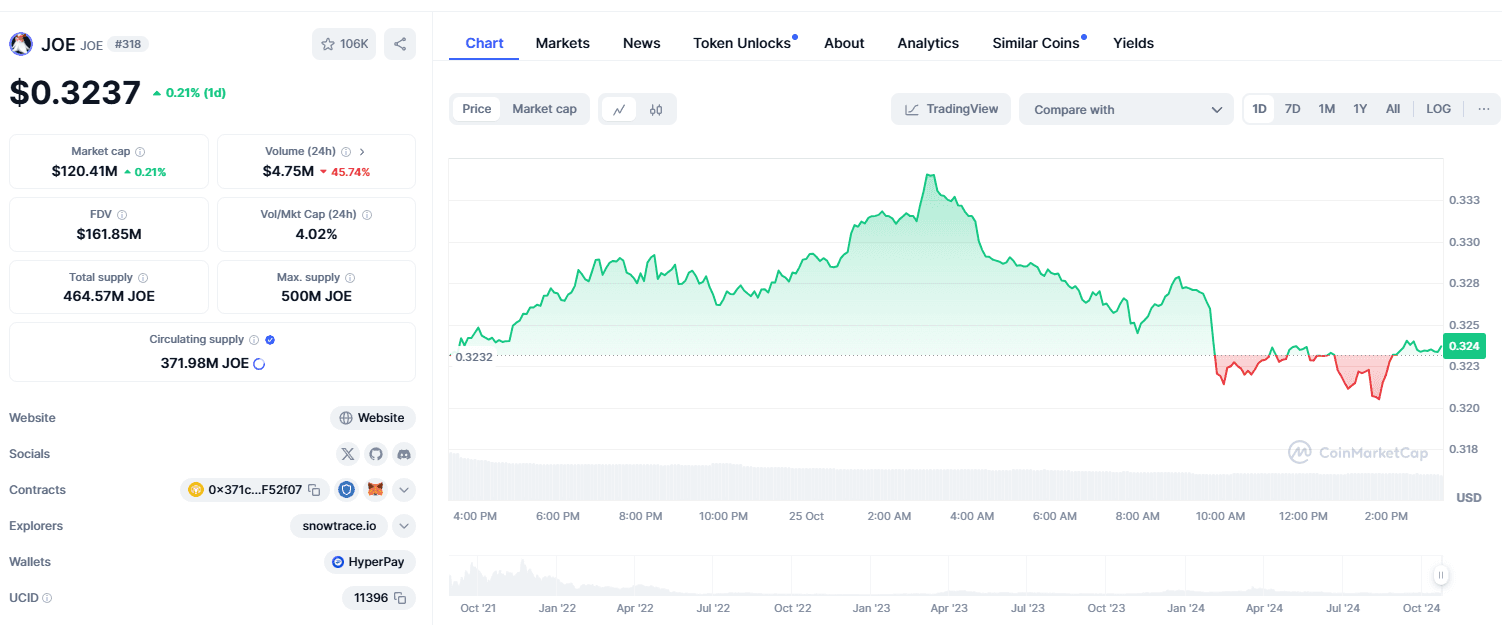The width and height of the screenshot is (1502, 625).
Task: Open the X (Twitter) social link
Action: click(x=347, y=454)
